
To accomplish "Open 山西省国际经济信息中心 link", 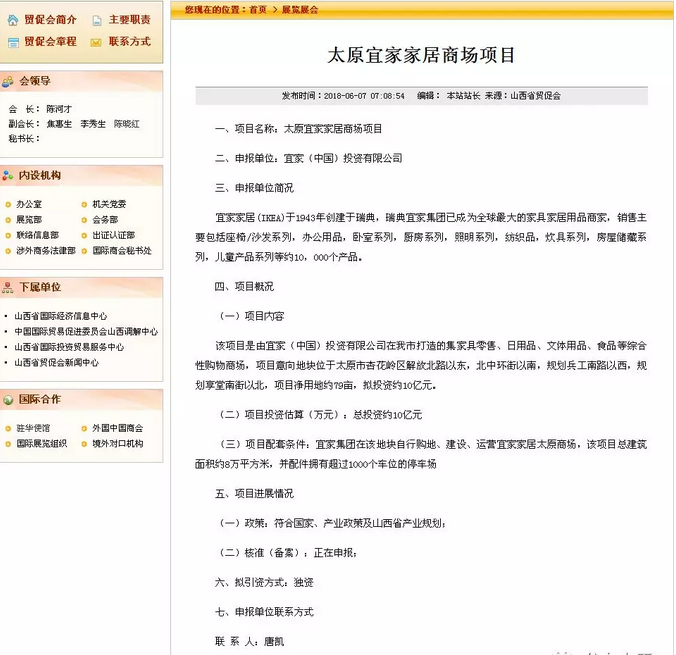I will click(60, 316).
